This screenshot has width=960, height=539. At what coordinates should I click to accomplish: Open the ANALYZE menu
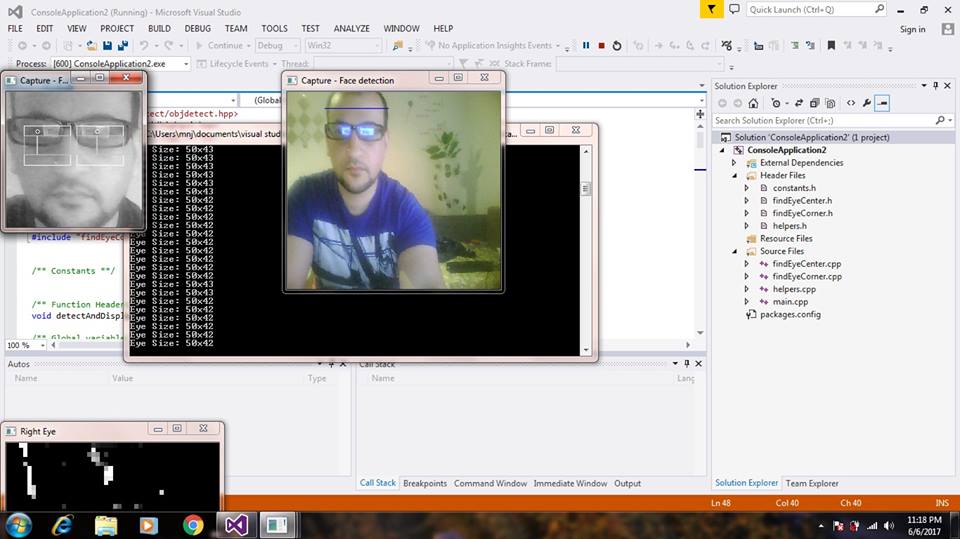tap(351, 28)
